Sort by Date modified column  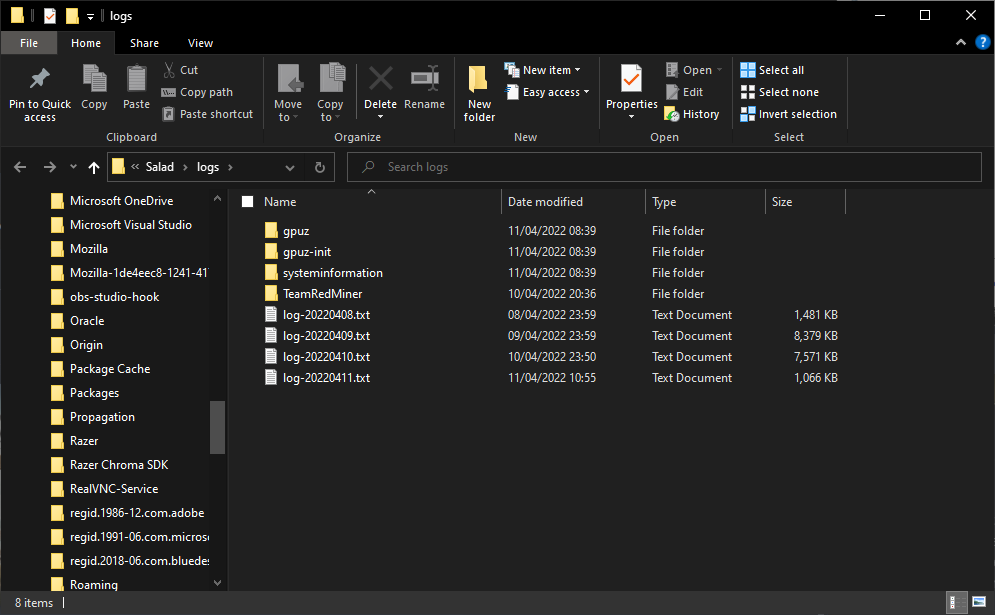point(573,202)
